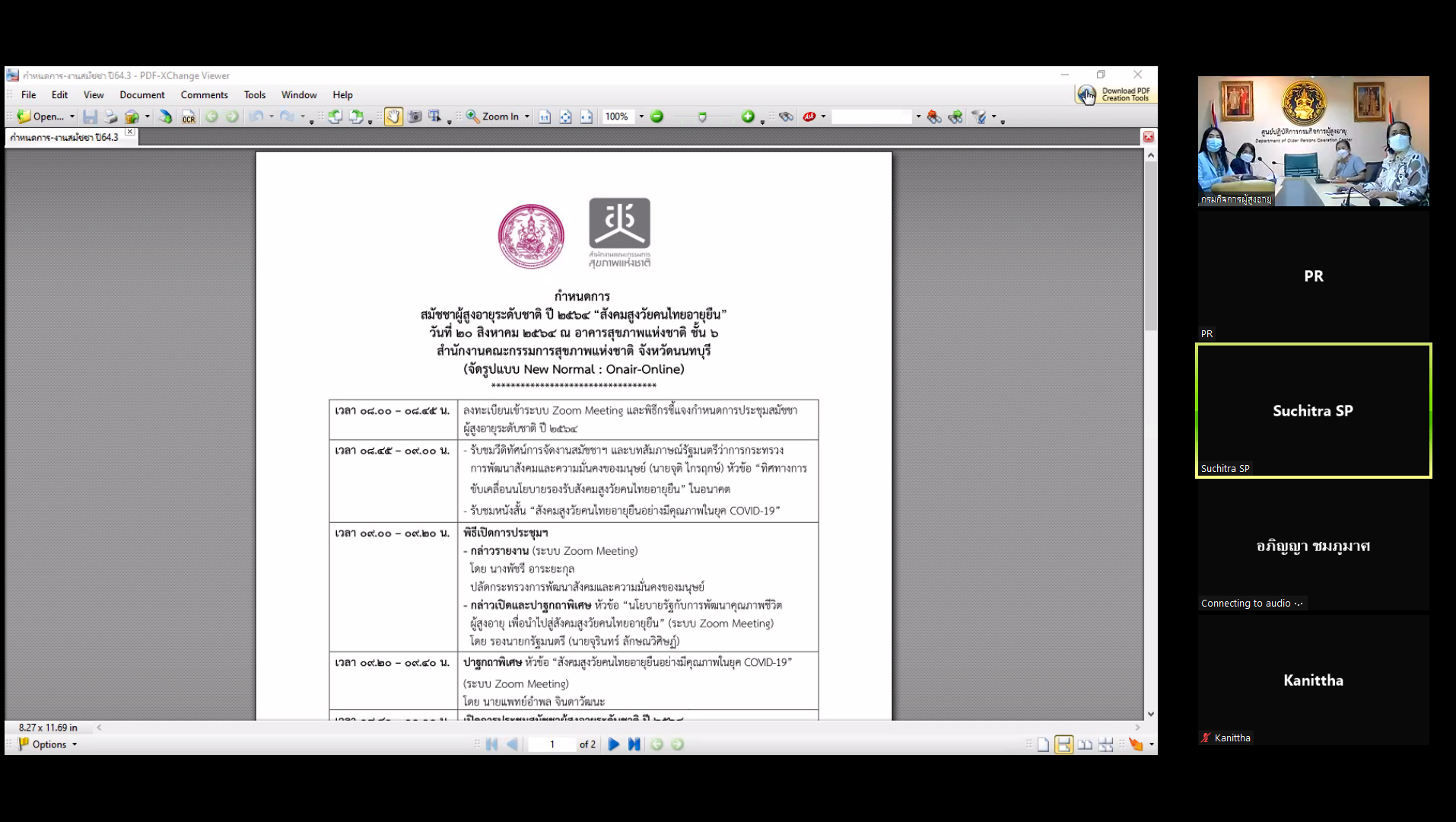Screen dimensions: 1456x822
Task: Select the Snapshot camera tool
Action: (x=415, y=116)
